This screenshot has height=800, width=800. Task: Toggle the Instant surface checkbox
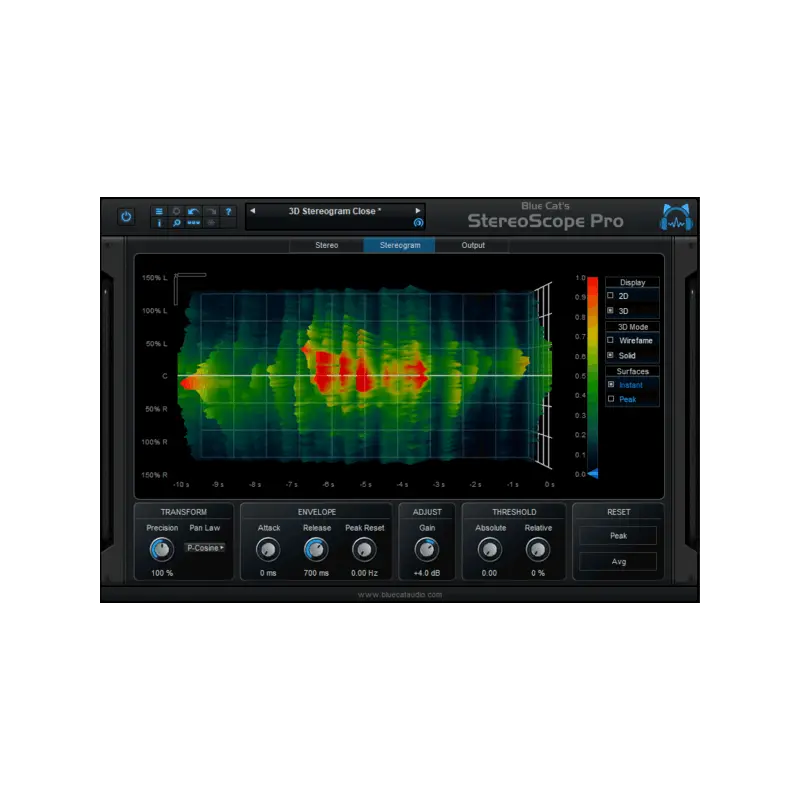pos(611,384)
